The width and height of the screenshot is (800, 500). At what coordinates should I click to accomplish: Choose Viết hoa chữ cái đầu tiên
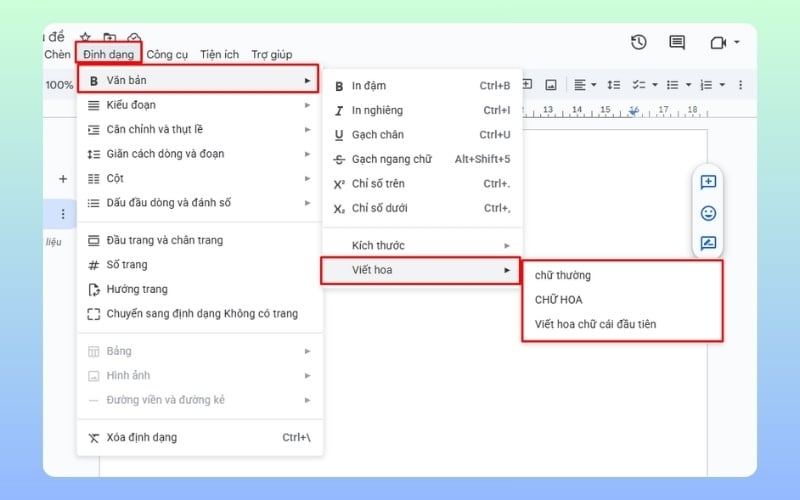(622, 324)
